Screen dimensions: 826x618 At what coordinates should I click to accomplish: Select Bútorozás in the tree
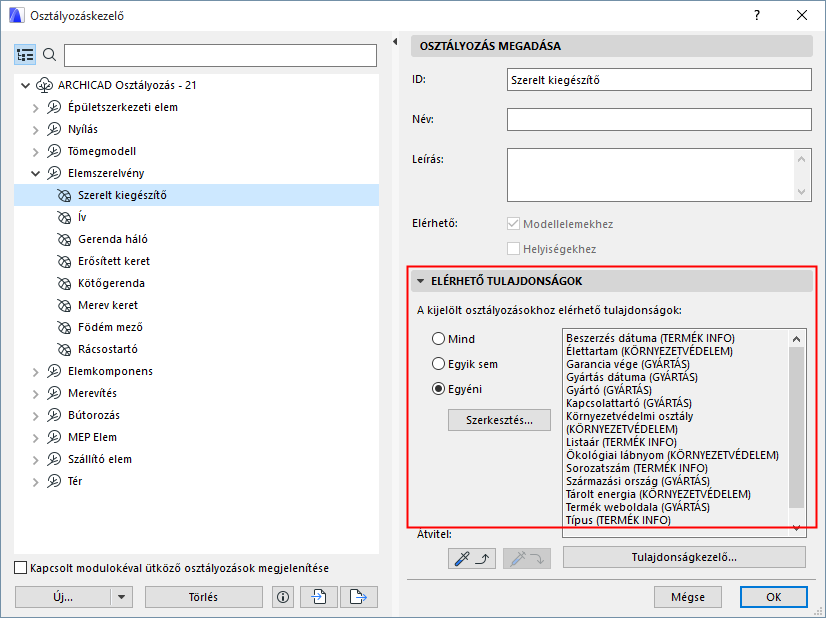[94, 416]
